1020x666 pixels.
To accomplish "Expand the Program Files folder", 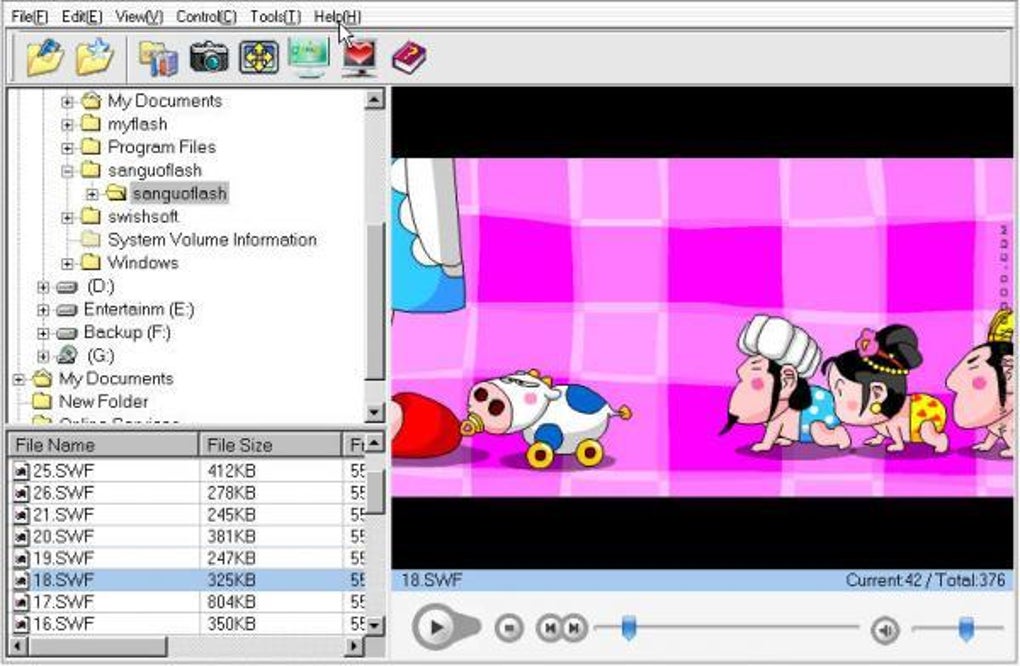I will (x=66, y=148).
